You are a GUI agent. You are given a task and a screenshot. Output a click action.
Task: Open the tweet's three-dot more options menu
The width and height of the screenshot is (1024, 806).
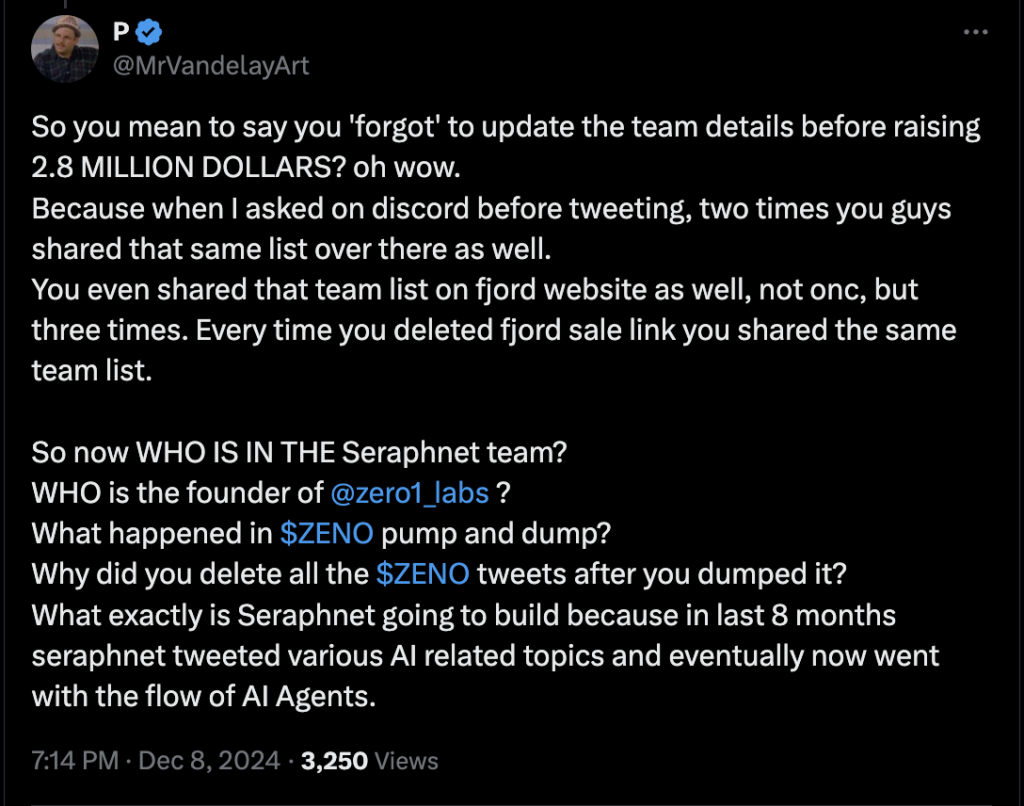[x=975, y=32]
